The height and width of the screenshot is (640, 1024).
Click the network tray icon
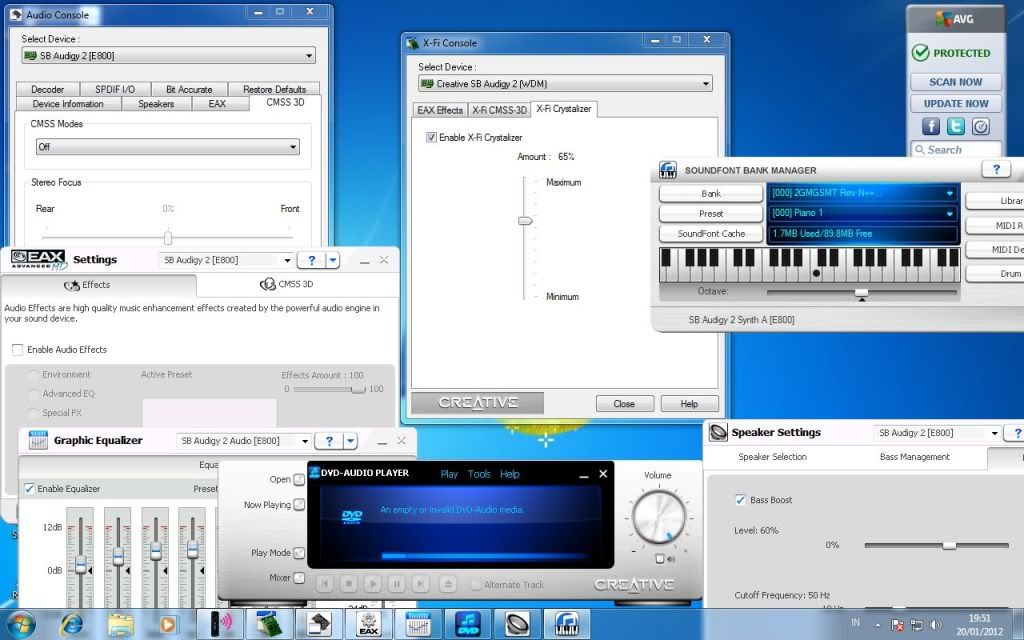click(916, 625)
